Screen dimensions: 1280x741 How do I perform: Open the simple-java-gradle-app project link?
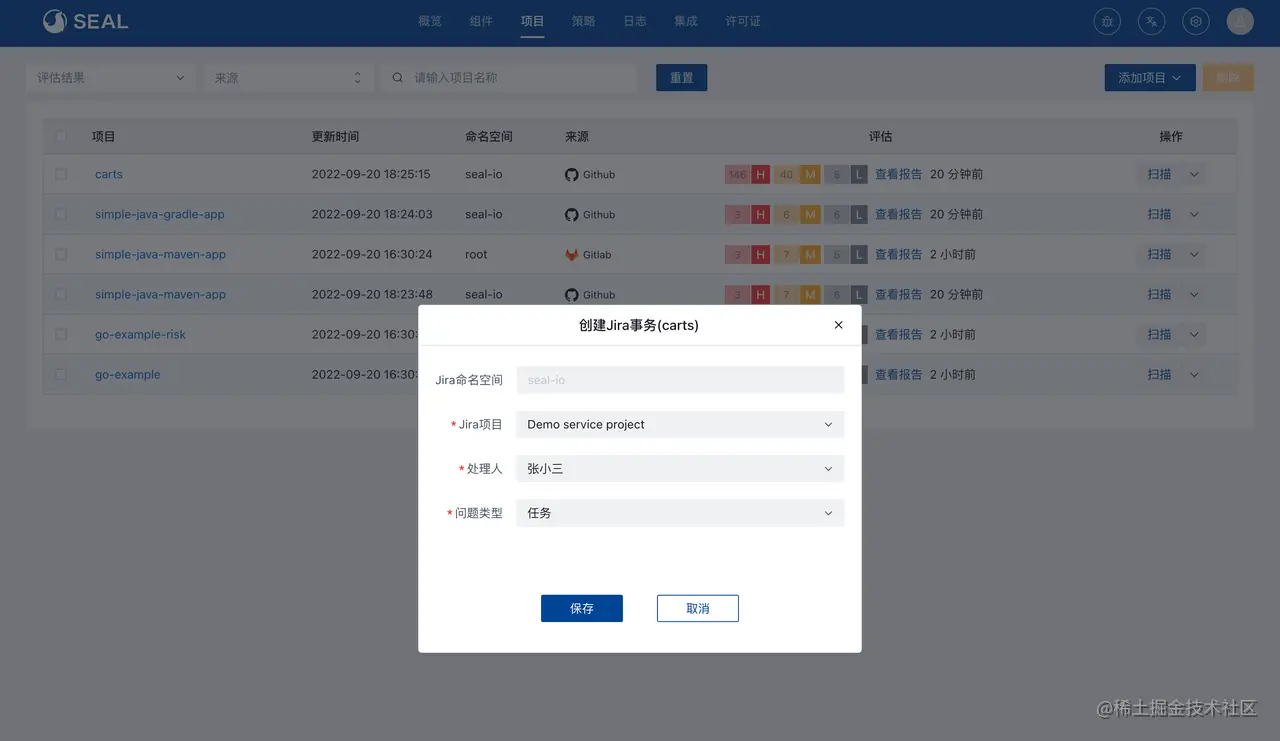(160, 214)
